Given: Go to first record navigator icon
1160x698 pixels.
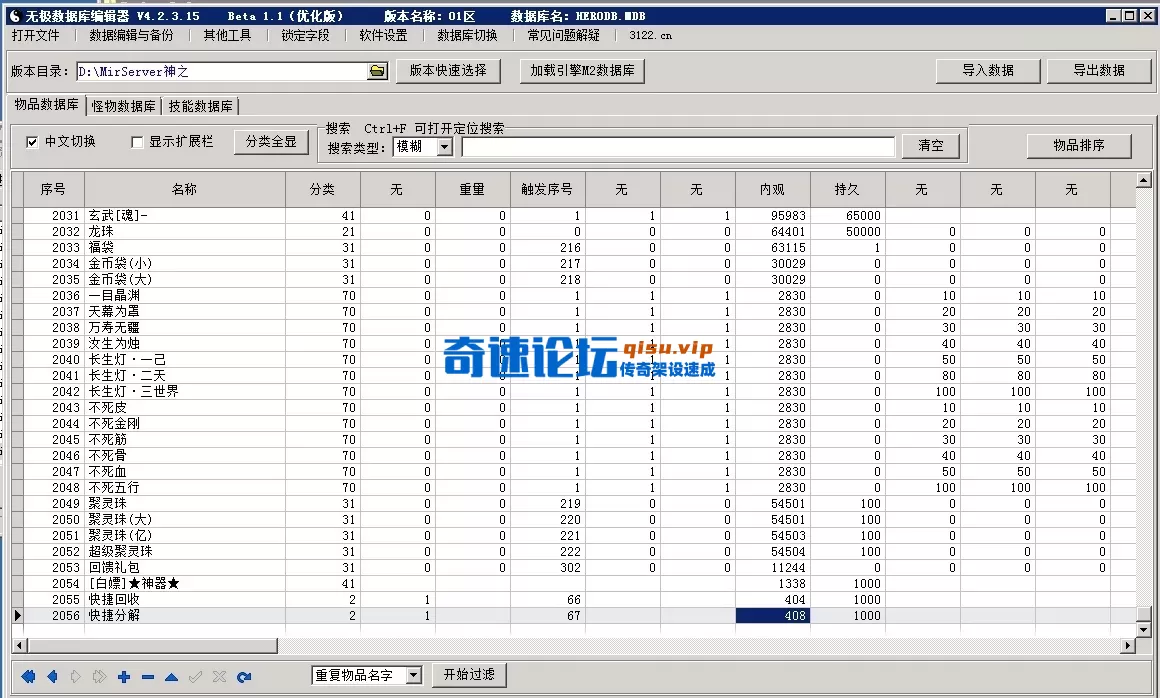Looking at the screenshot, I should coord(28,677).
